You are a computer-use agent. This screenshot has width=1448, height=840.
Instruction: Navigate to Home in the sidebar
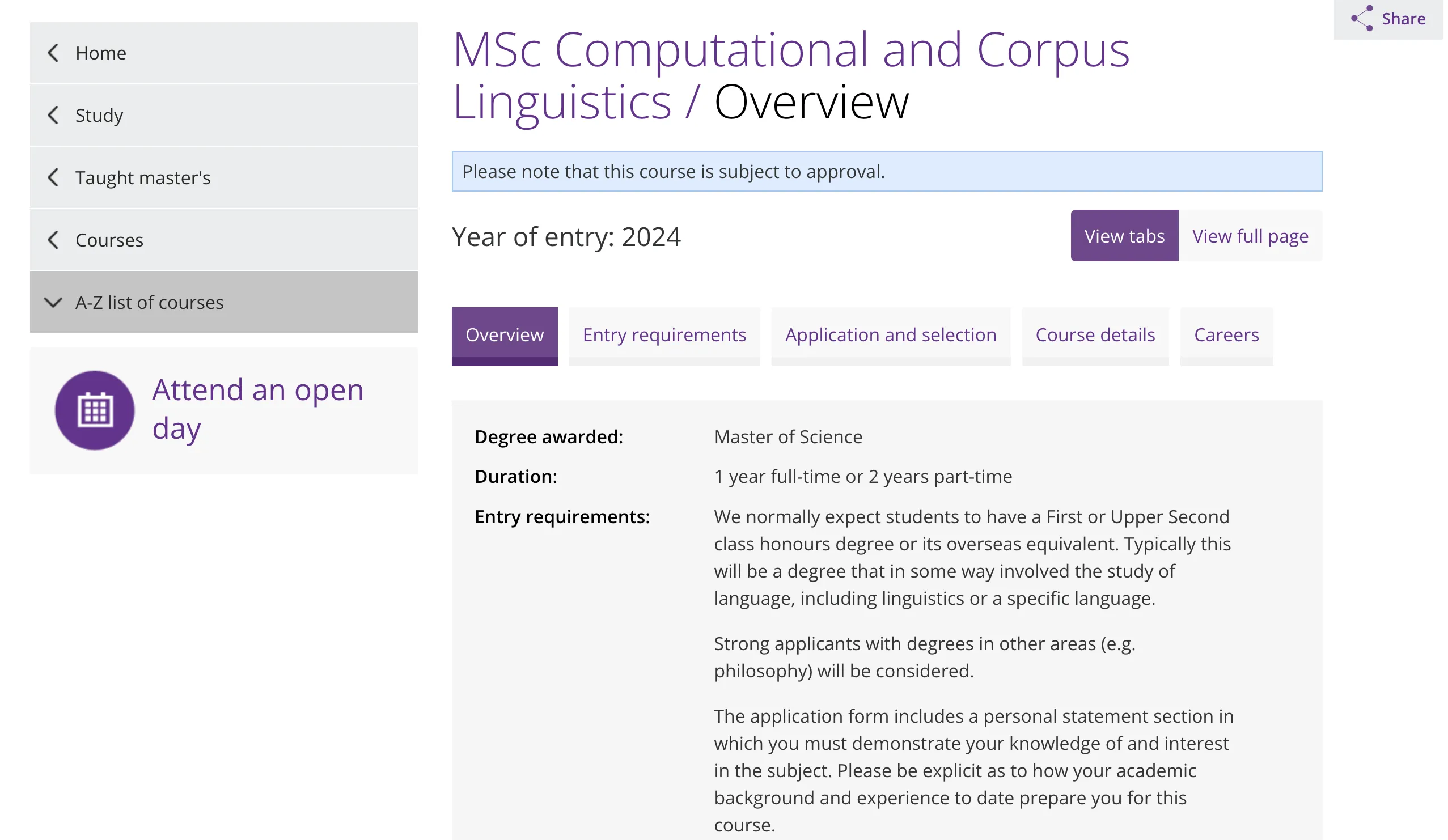click(101, 53)
